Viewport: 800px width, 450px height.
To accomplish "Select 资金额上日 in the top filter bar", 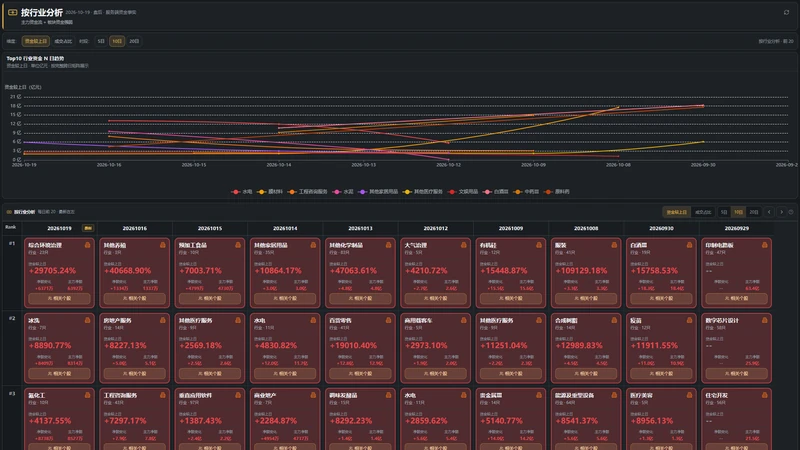I will 36,41.
